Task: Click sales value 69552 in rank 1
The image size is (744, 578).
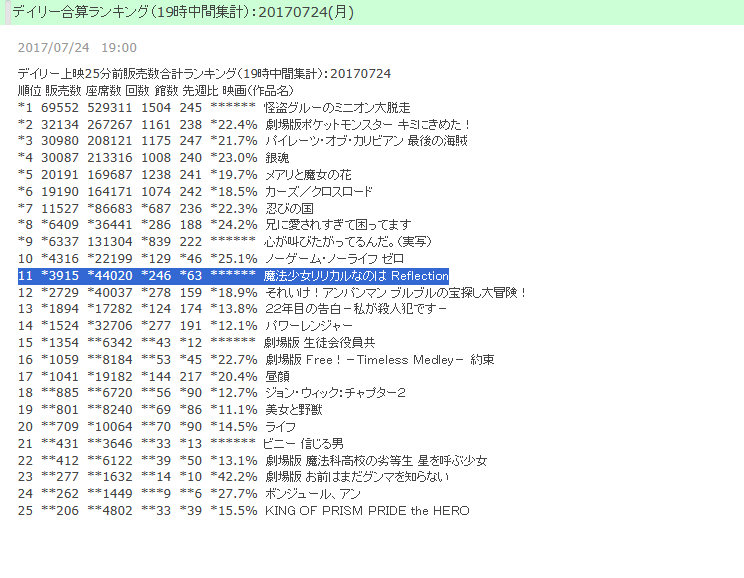Action: (60, 108)
